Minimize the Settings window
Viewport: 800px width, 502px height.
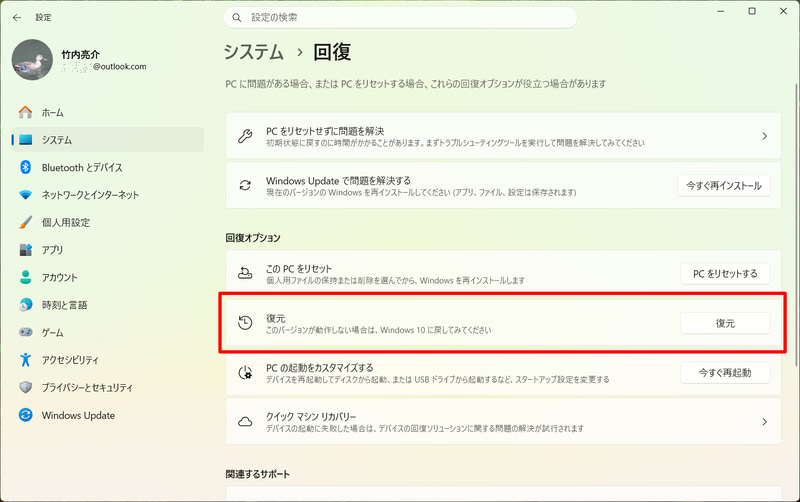[x=720, y=11]
